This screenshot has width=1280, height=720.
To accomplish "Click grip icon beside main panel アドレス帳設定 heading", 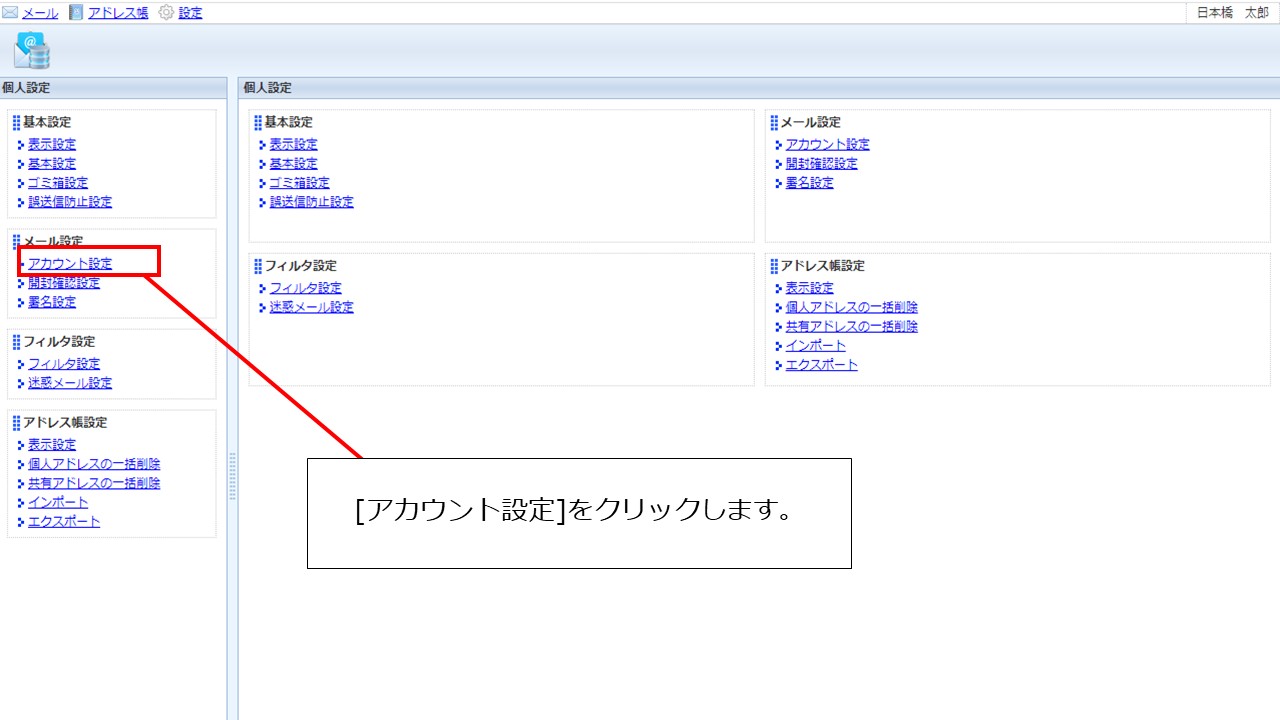I will coord(774,266).
